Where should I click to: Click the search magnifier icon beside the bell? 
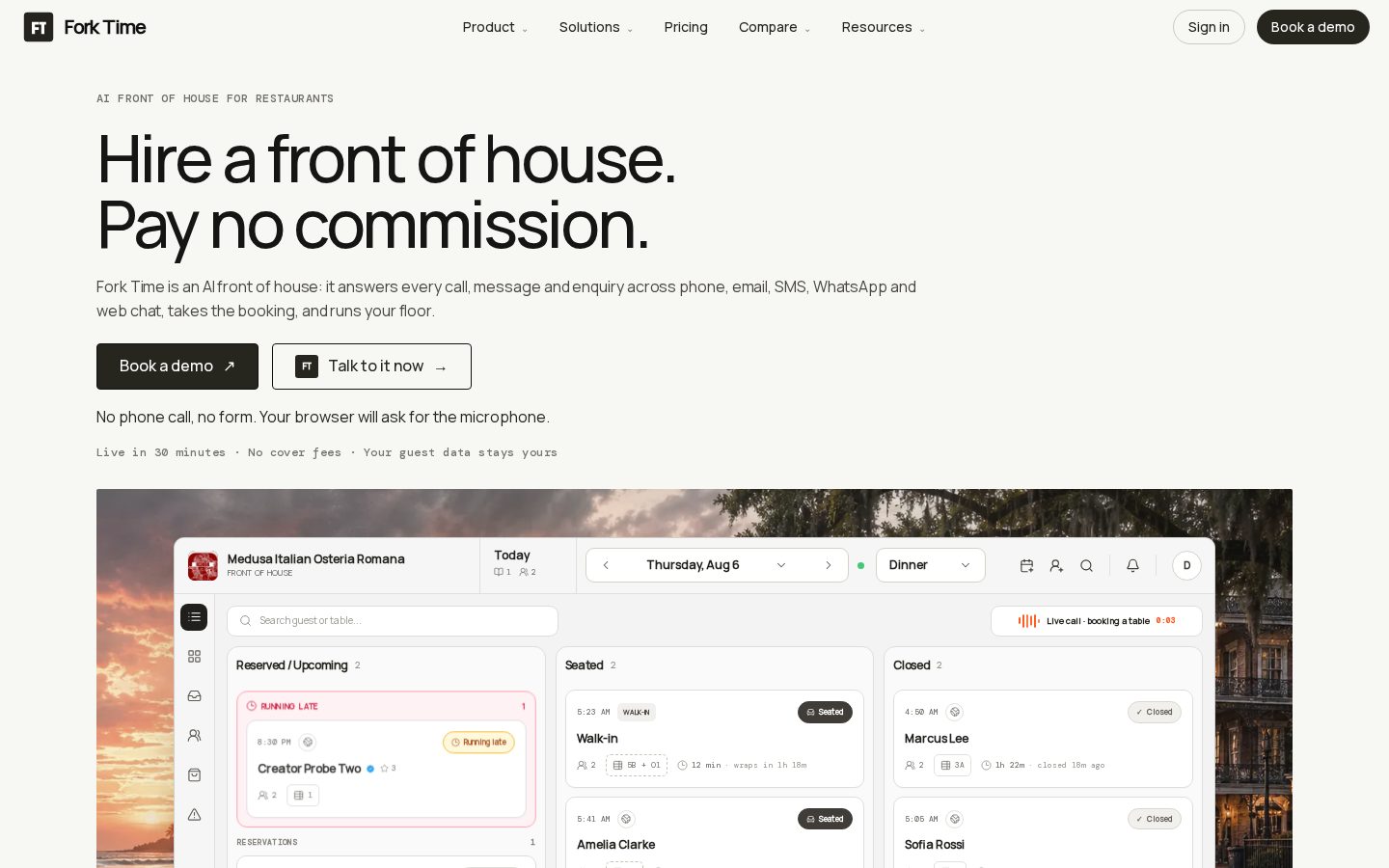point(1086,566)
